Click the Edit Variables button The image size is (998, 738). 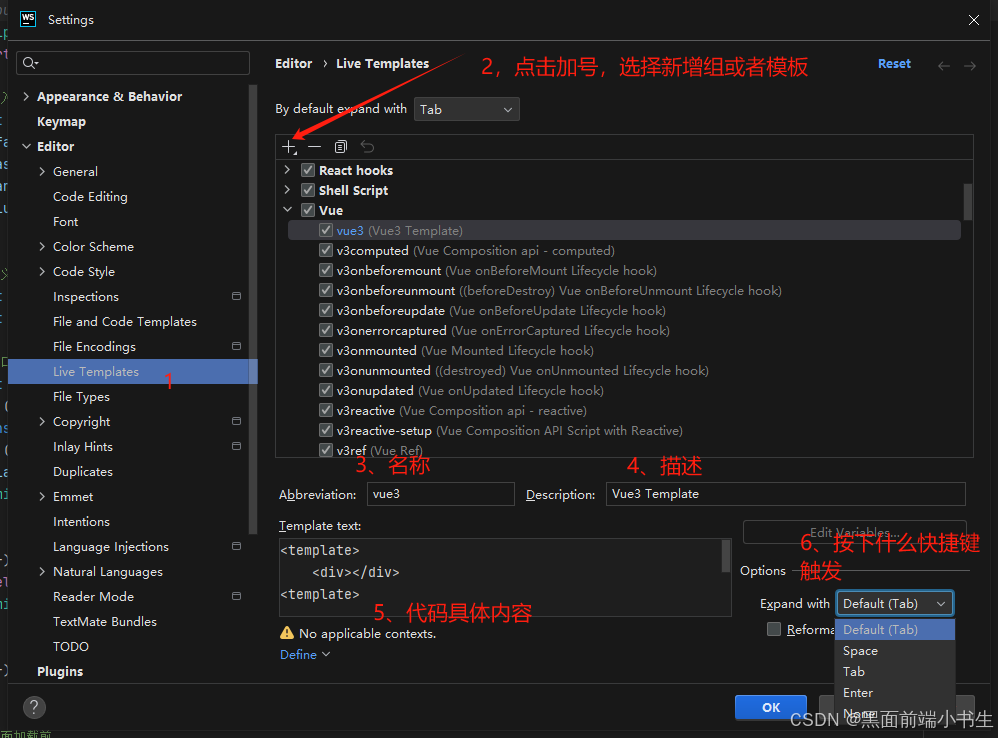point(854,532)
